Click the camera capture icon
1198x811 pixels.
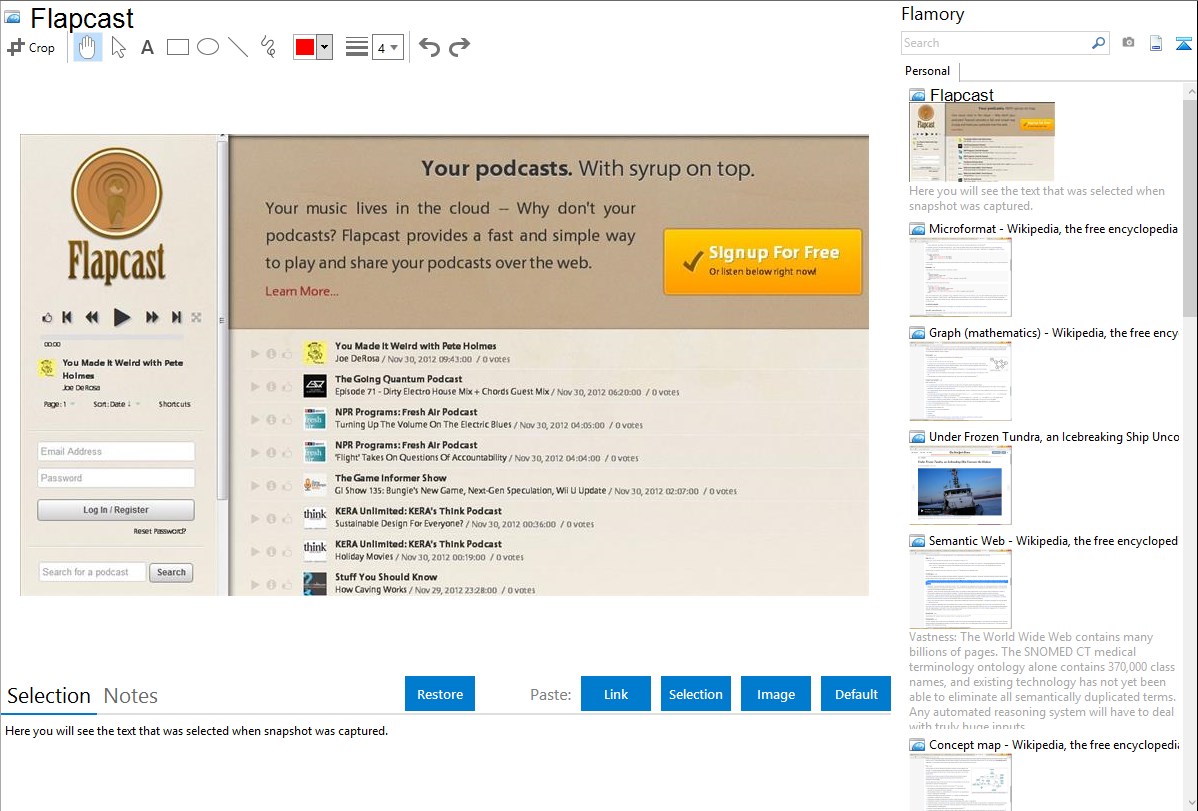click(x=1128, y=43)
